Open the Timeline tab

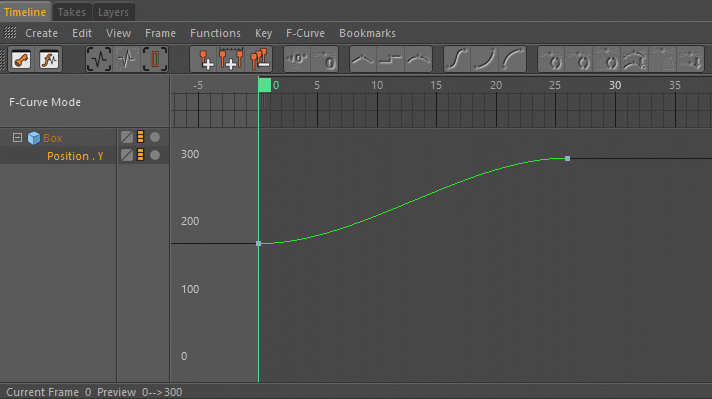[x=25, y=12]
